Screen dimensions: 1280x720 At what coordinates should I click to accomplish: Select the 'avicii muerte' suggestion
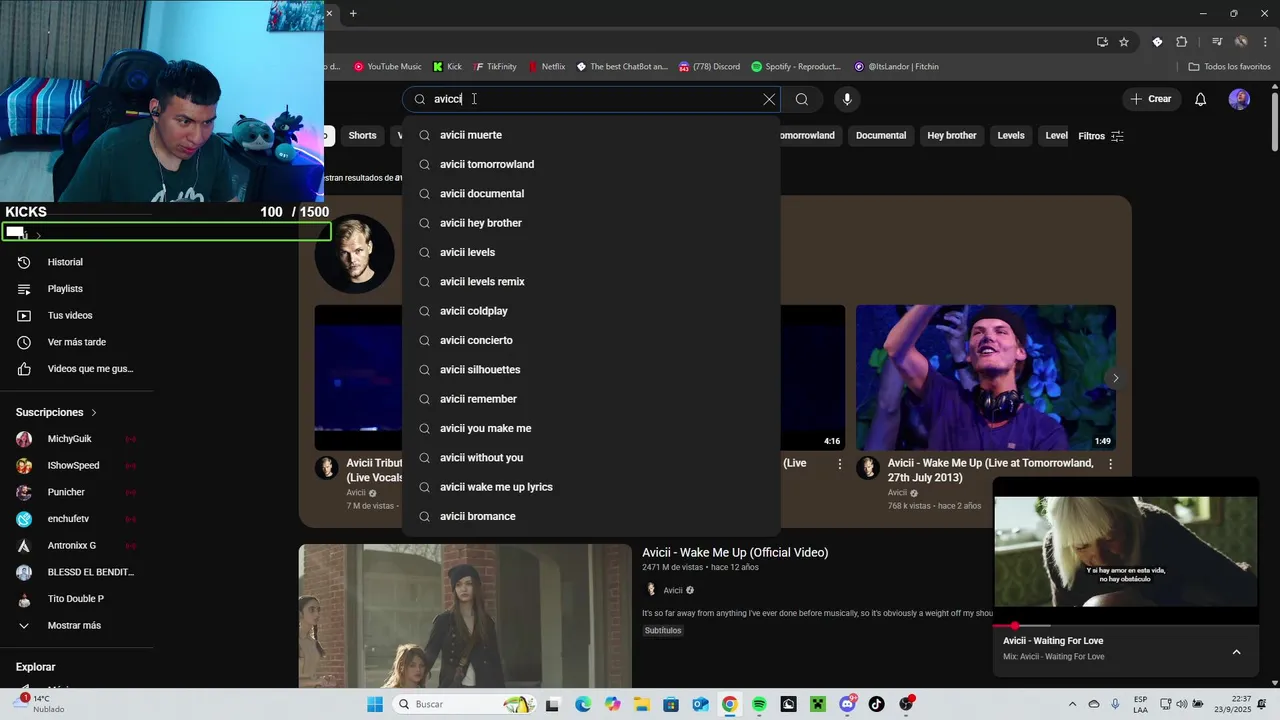point(591,135)
